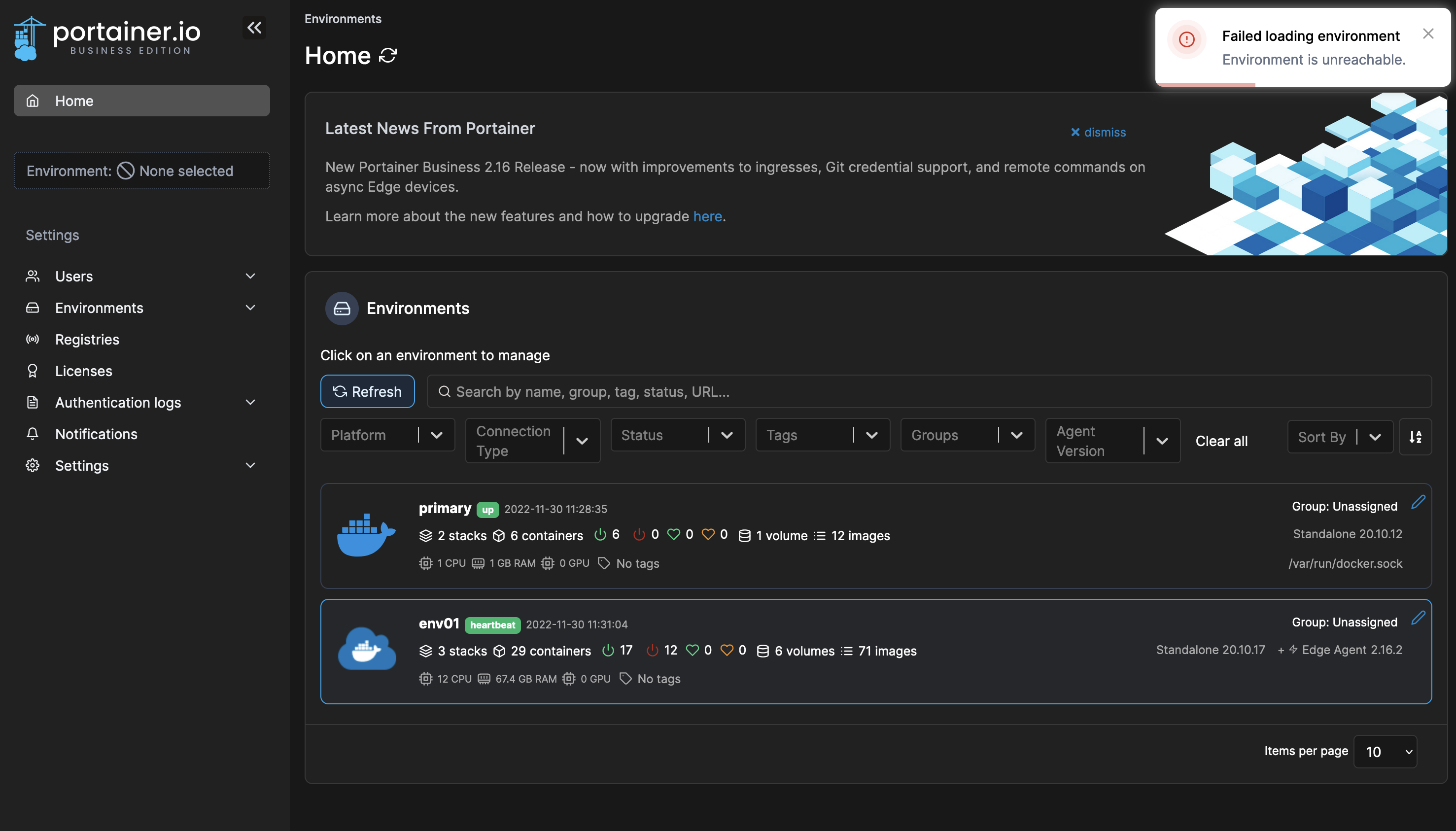Screen dimensions: 1456x831
Task: Click the refresh icon beside the Home title
Action: coord(387,55)
